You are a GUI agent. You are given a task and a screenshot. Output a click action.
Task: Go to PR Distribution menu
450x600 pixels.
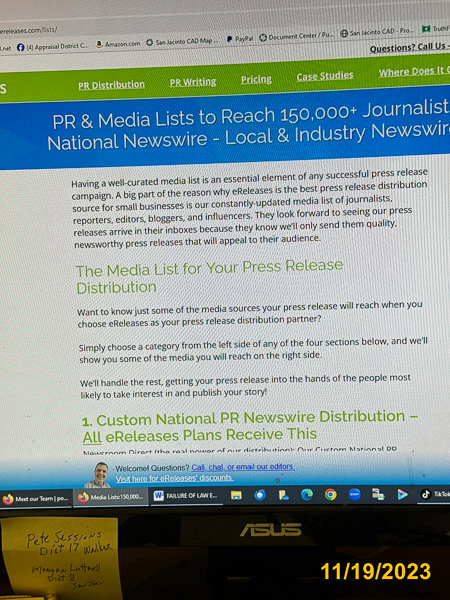(x=111, y=85)
